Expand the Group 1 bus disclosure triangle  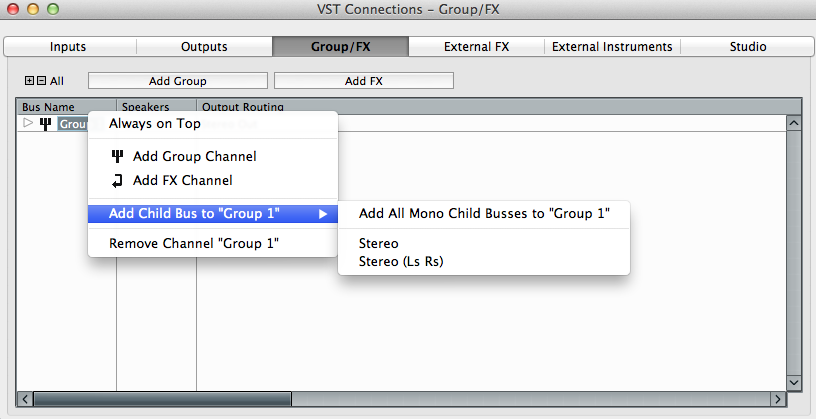pyautogui.click(x=28, y=123)
